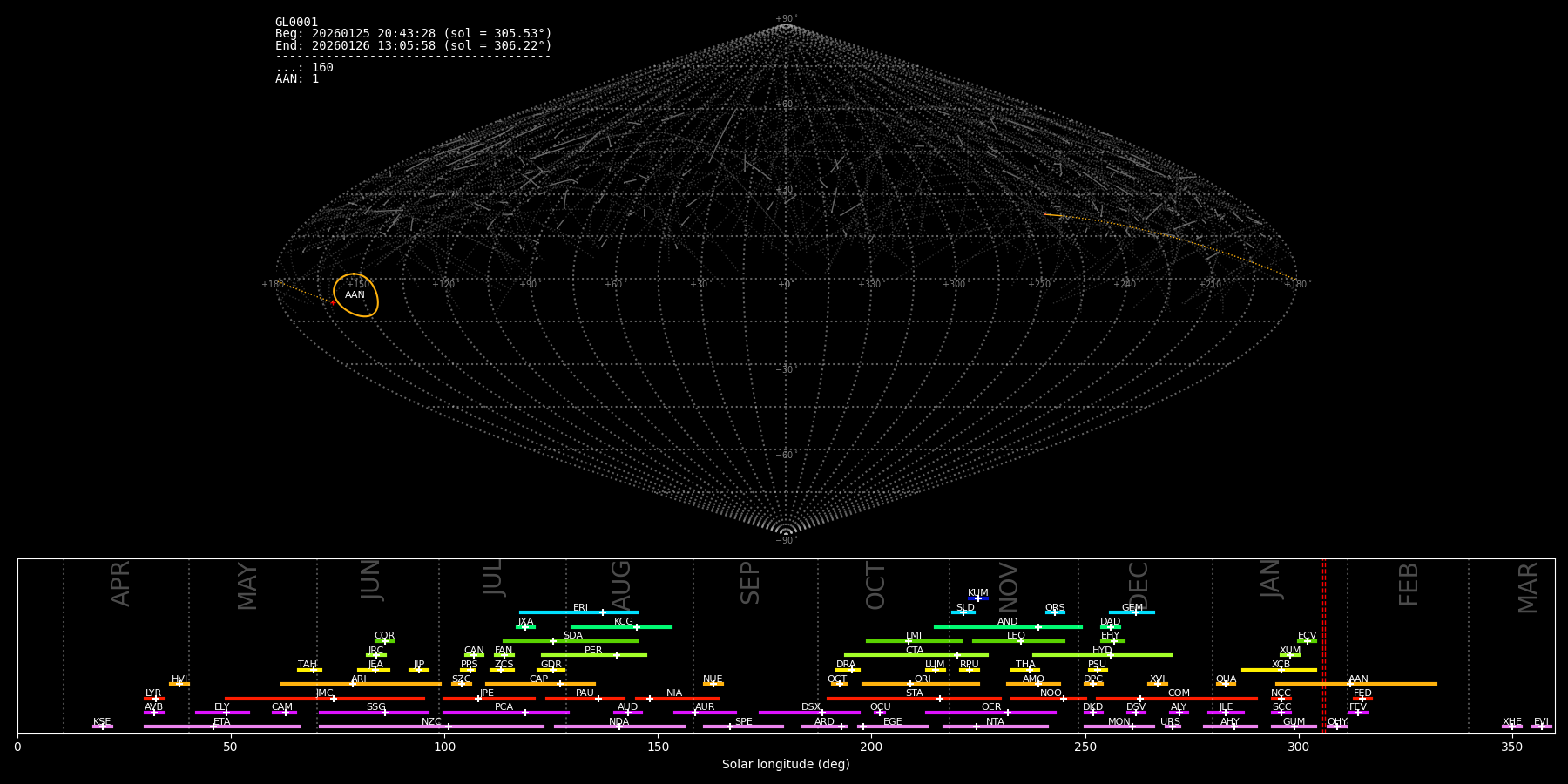Click the SEP month label in the timeline
This screenshot has width=1568, height=784.
coord(750,583)
